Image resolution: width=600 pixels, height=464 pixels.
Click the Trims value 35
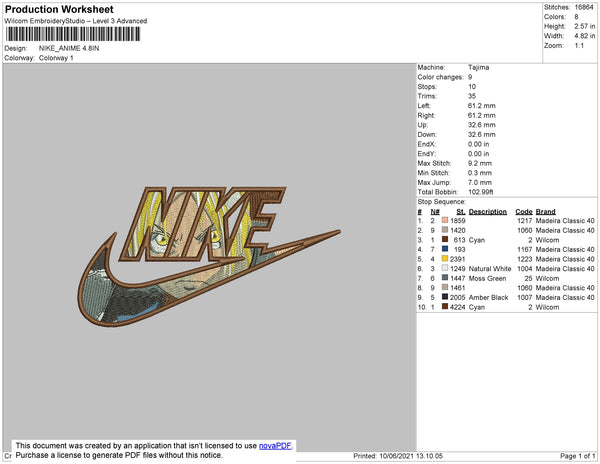tap(472, 96)
